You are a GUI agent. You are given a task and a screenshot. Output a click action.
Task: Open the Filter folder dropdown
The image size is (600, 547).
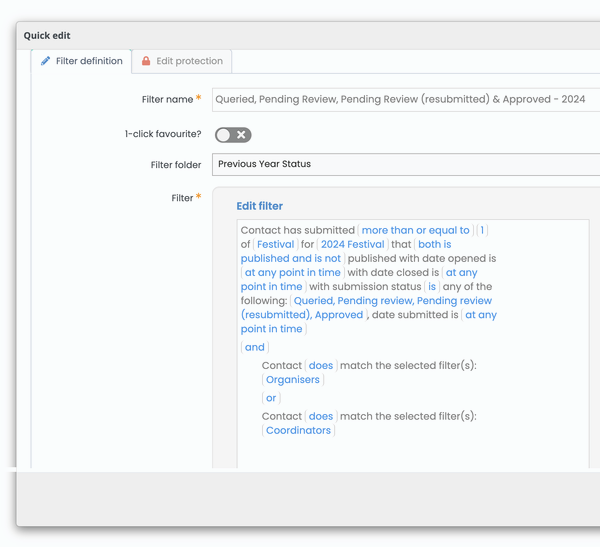[x=406, y=164]
